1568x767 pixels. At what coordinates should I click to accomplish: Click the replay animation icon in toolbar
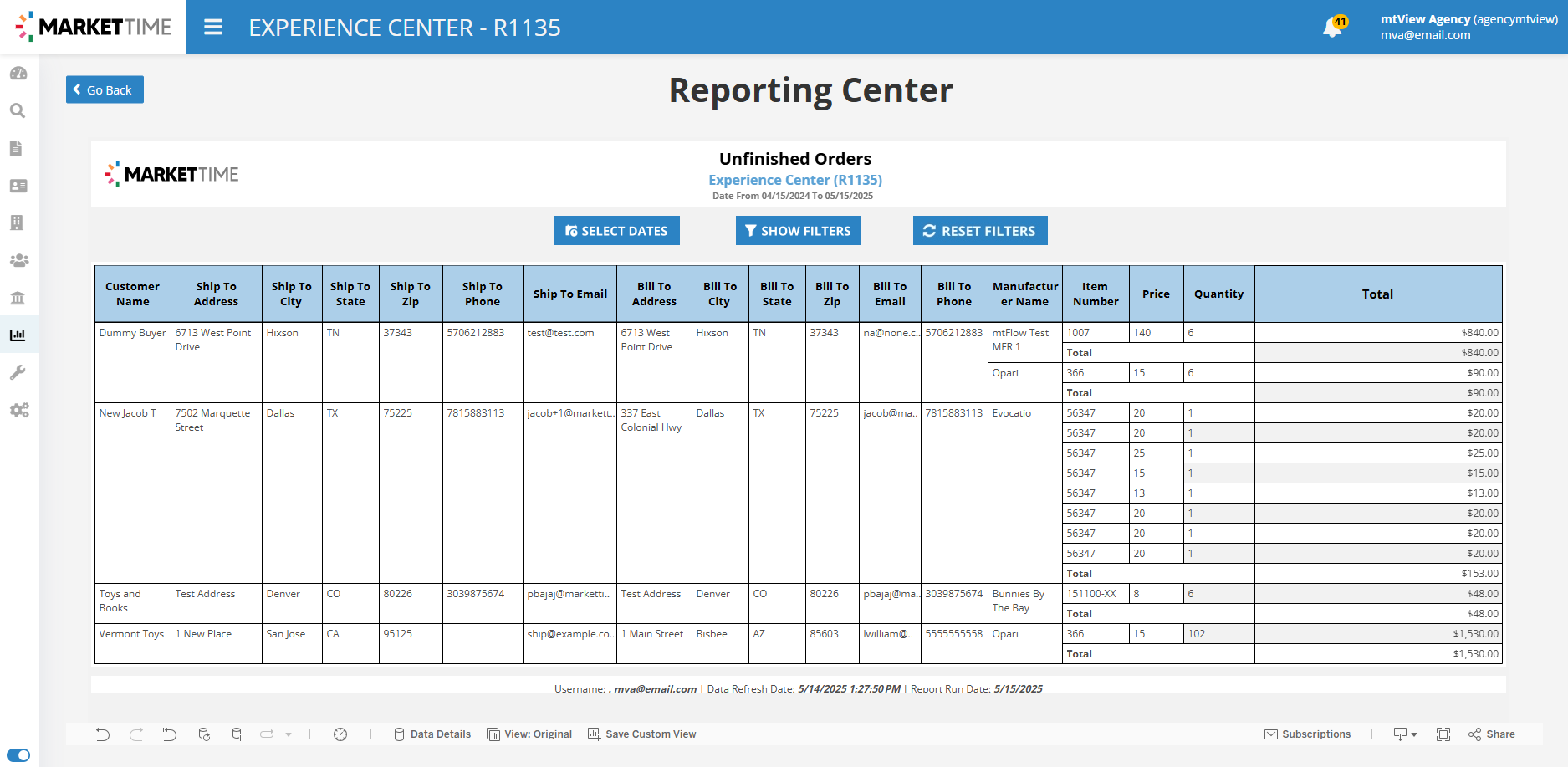pyautogui.click(x=267, y=734)
